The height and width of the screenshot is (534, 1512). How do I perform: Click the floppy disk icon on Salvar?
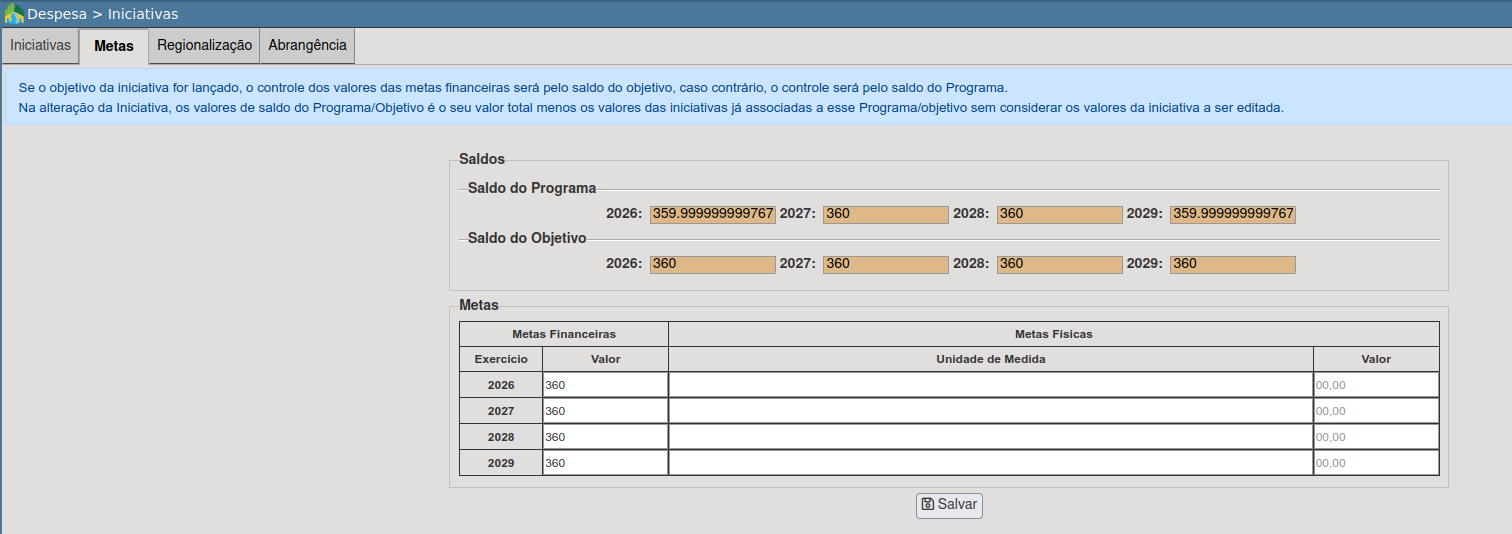pyautogui.click(x=927, y=505)
